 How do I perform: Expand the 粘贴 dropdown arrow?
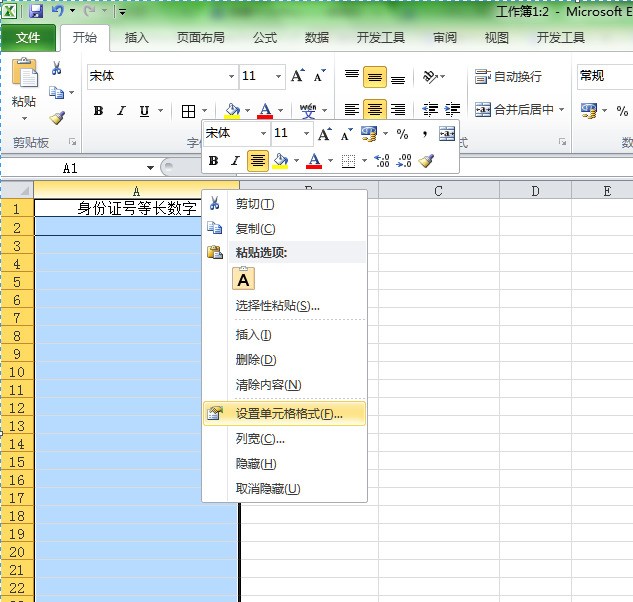tap(24, 118)
